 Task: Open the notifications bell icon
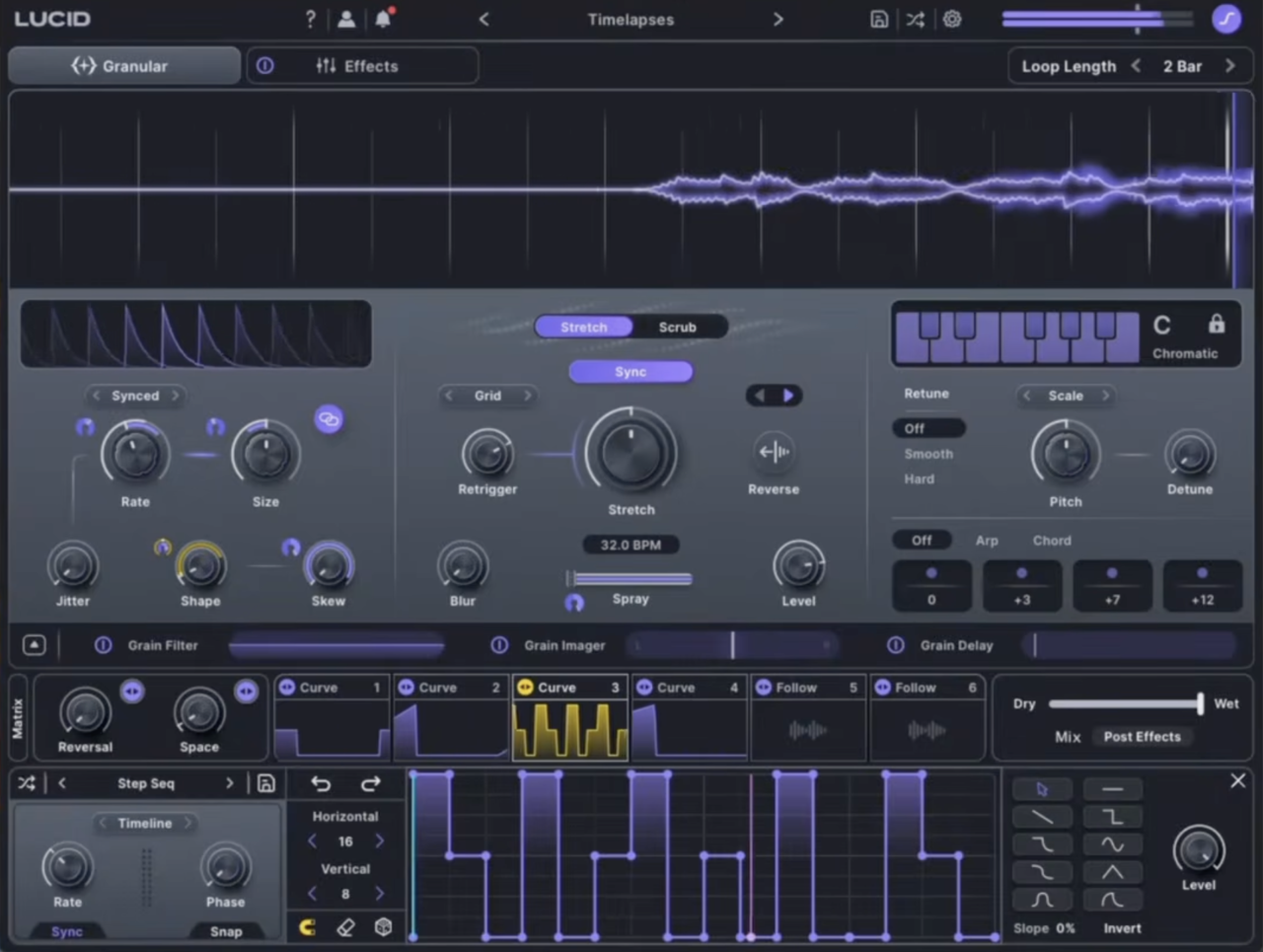coord(383,18)
